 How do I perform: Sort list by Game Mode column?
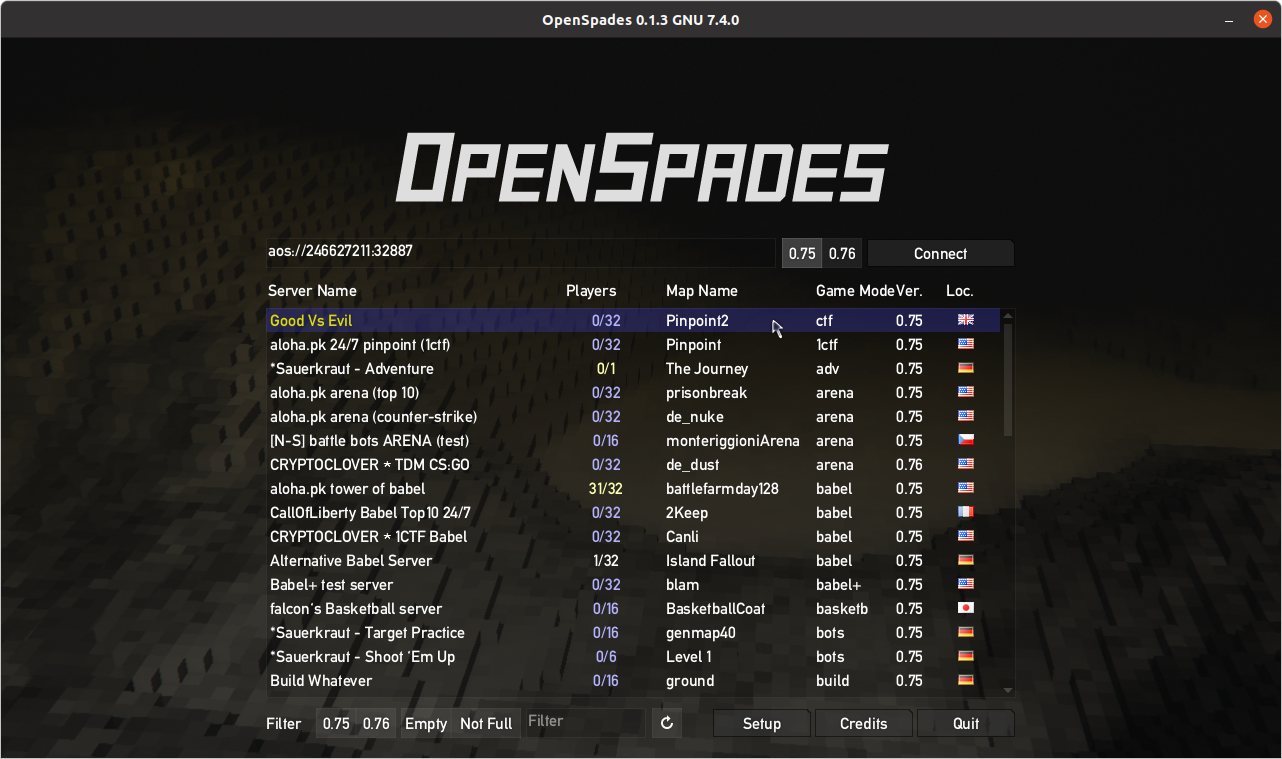coord(855,291)
